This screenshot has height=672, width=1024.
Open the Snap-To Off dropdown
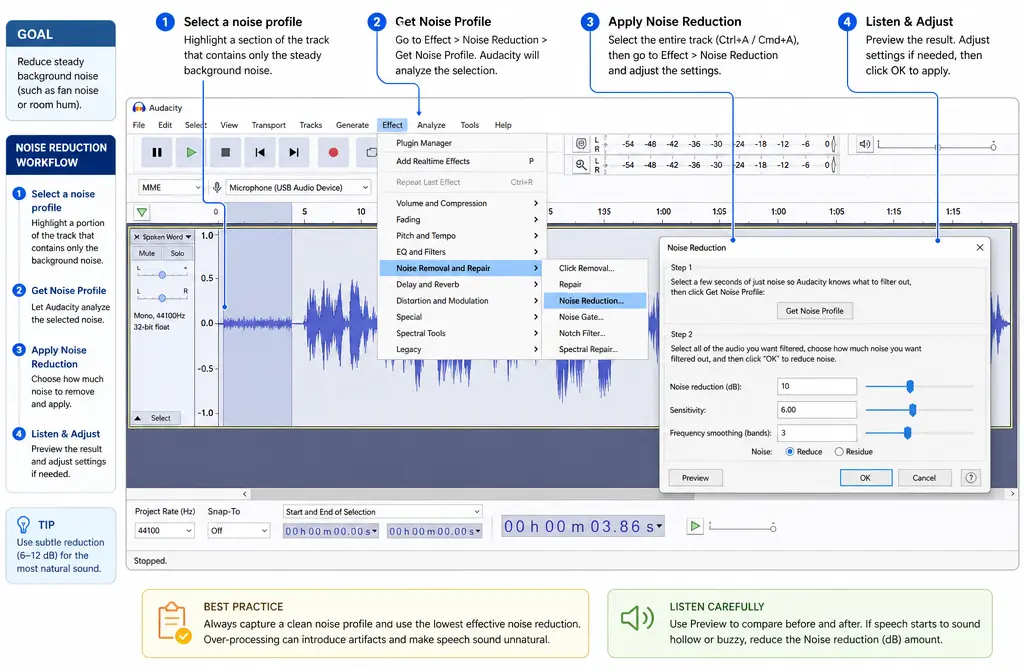[238, 530]
